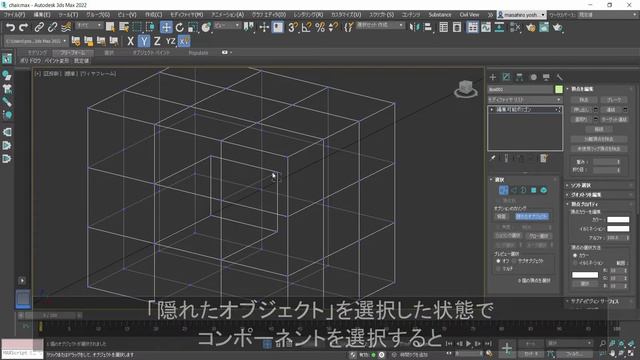Screen dimensions: 640x360
Task: Click the highlighted cull Occluded button
Action: (x=532, y=216)
